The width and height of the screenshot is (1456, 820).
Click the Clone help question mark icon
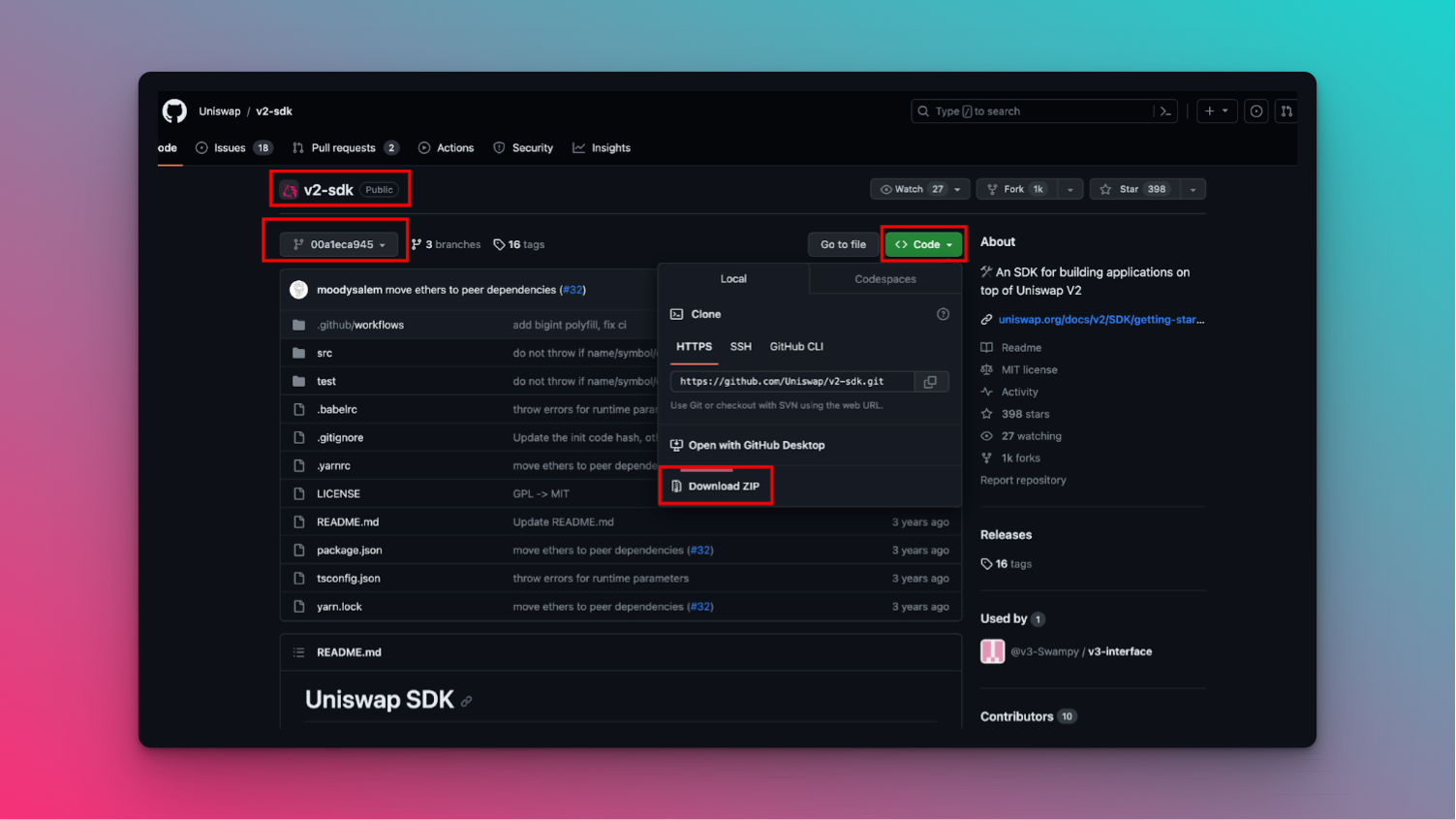coord(943,314)
